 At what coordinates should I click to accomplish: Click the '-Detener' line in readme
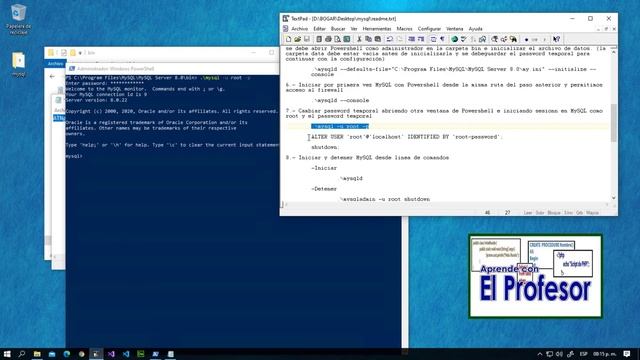324,189
